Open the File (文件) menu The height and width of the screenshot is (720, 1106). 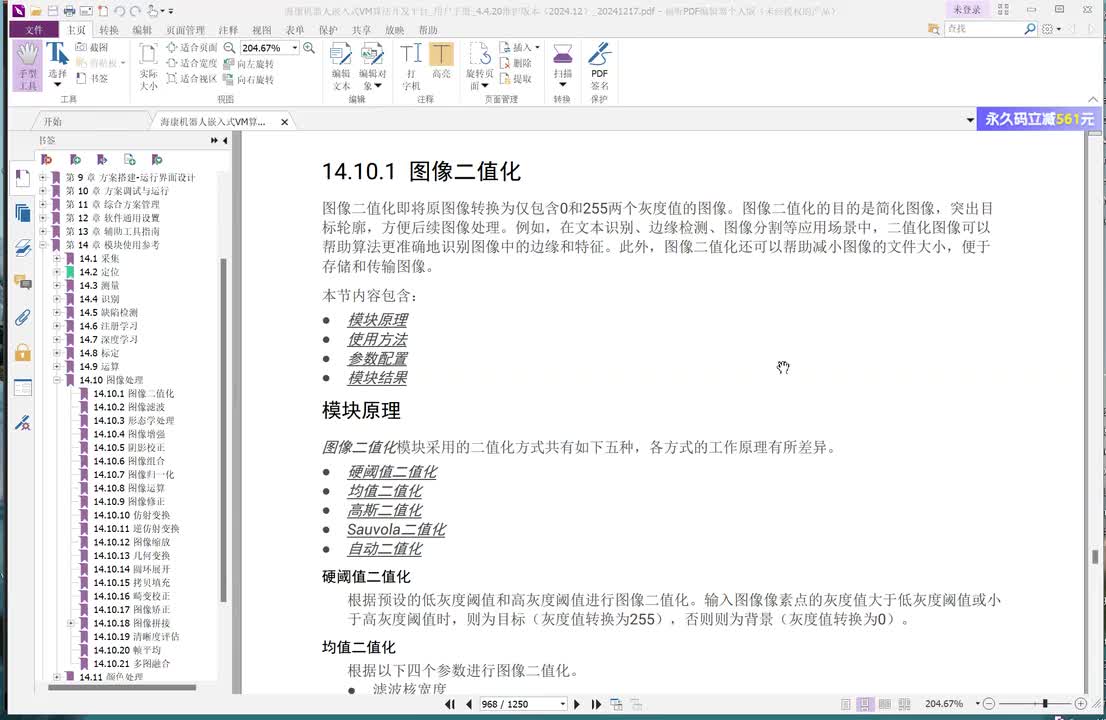coord(34,30)
